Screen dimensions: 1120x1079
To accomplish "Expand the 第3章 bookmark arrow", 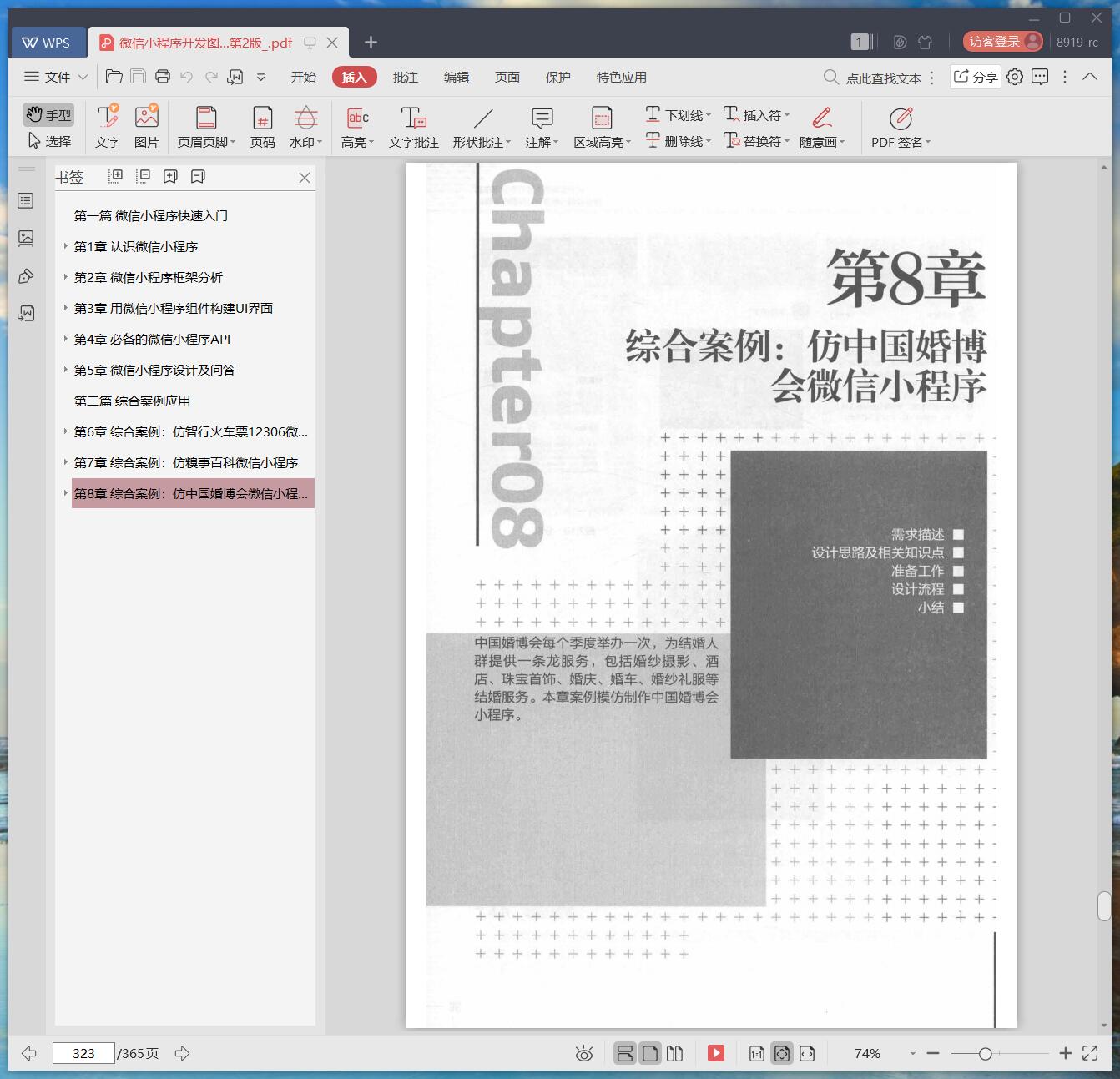I will [x=65, y=308].
